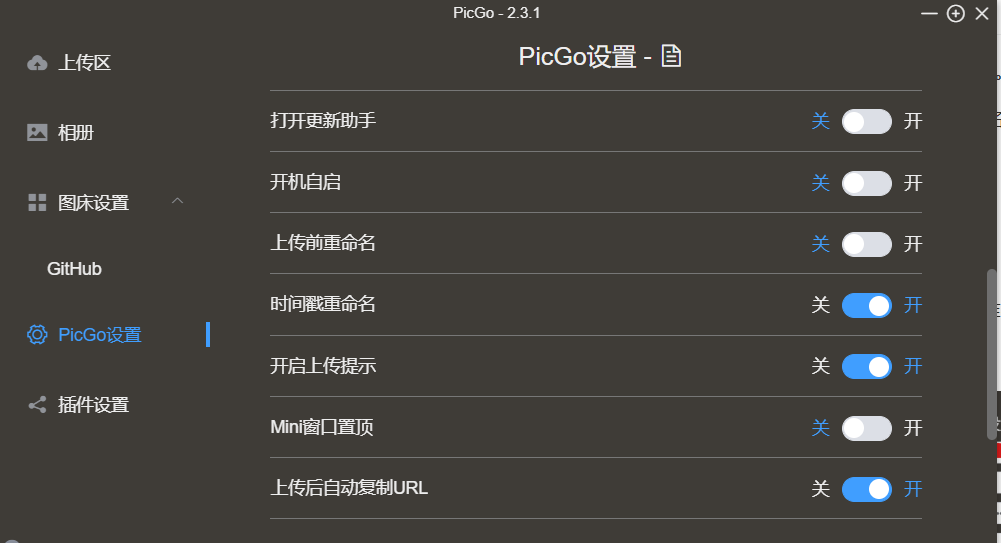Click the cloud upload icon in sidebar
Screen dimensions: 1001x543
[37, 63]
